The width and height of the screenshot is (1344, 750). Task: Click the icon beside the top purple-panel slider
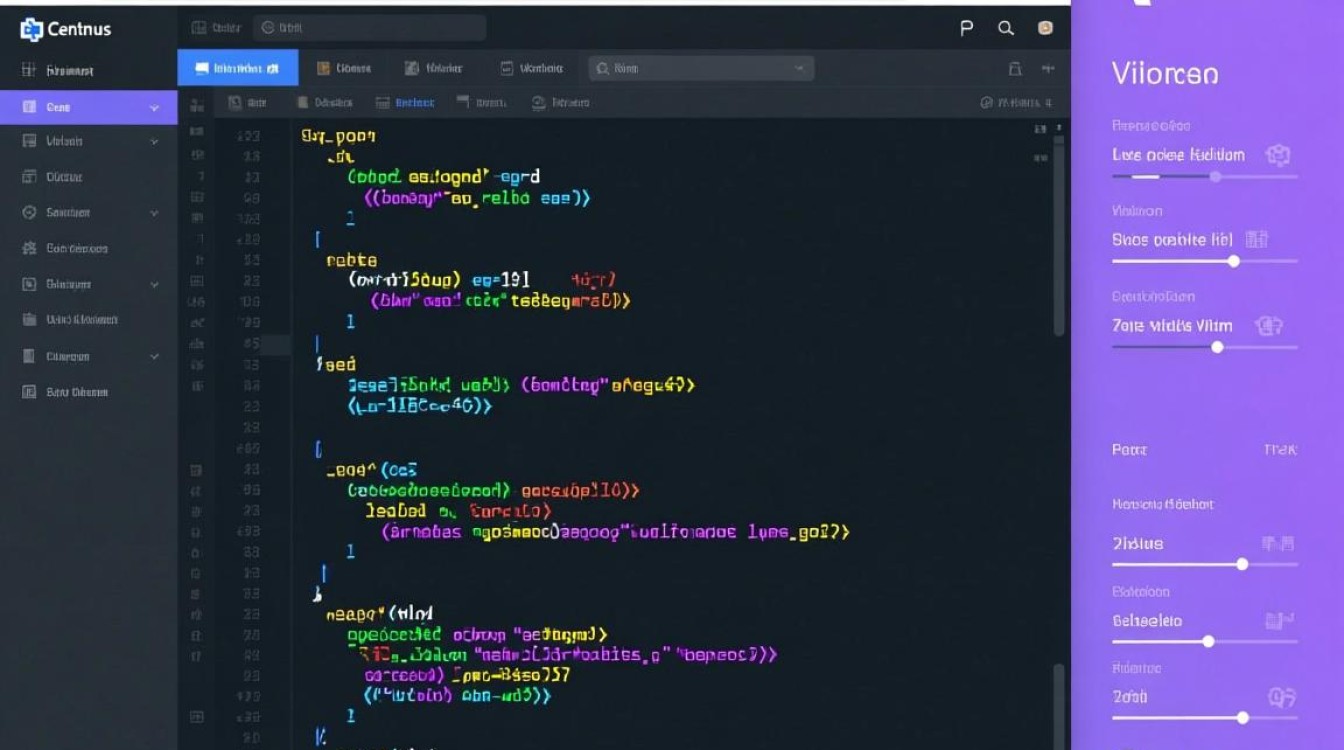tap(1277, 155)
